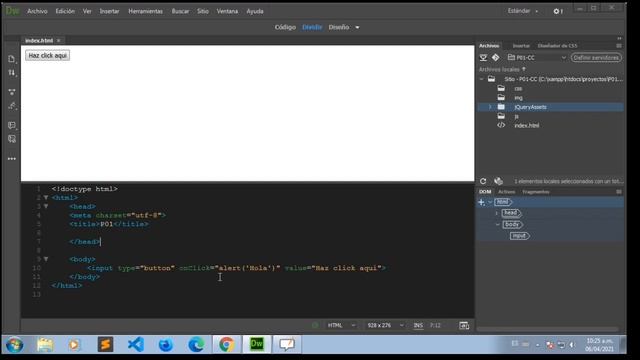Select the css folder
640x360 pixels.
[518, 89]
